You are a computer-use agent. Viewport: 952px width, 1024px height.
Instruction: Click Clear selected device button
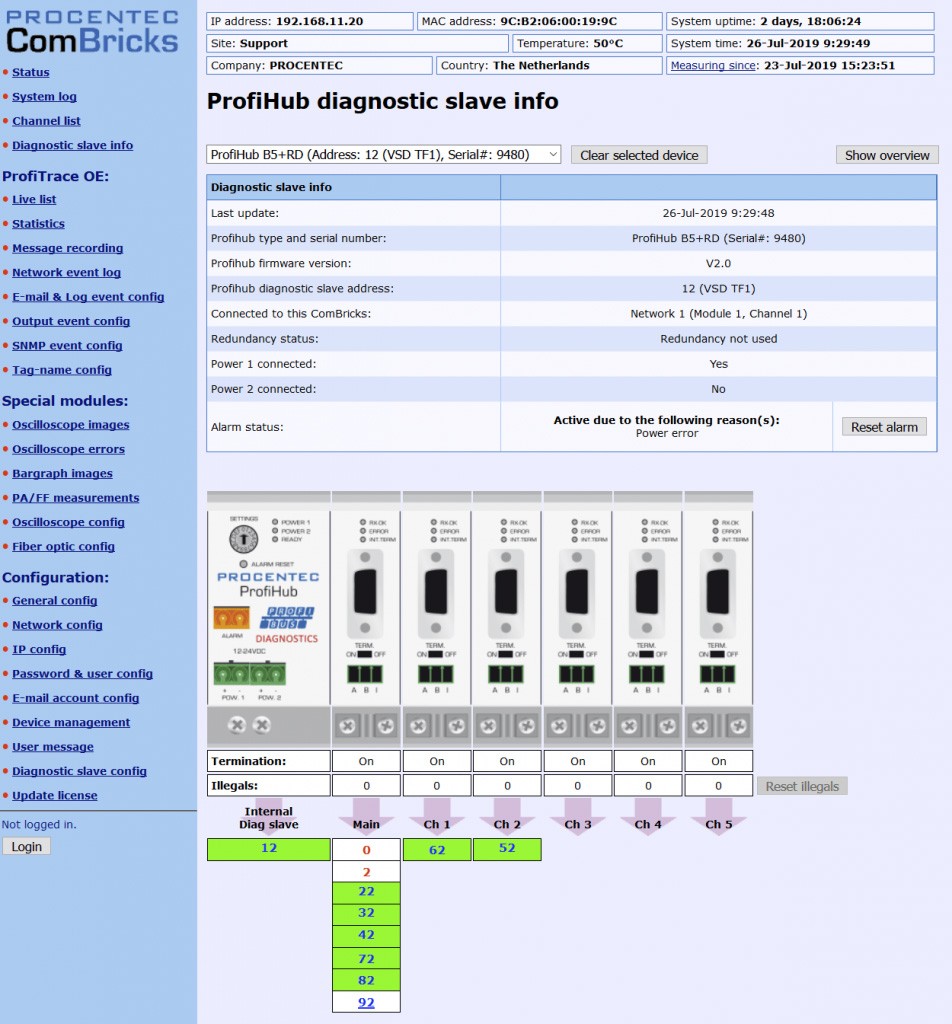tap(639, 155)
